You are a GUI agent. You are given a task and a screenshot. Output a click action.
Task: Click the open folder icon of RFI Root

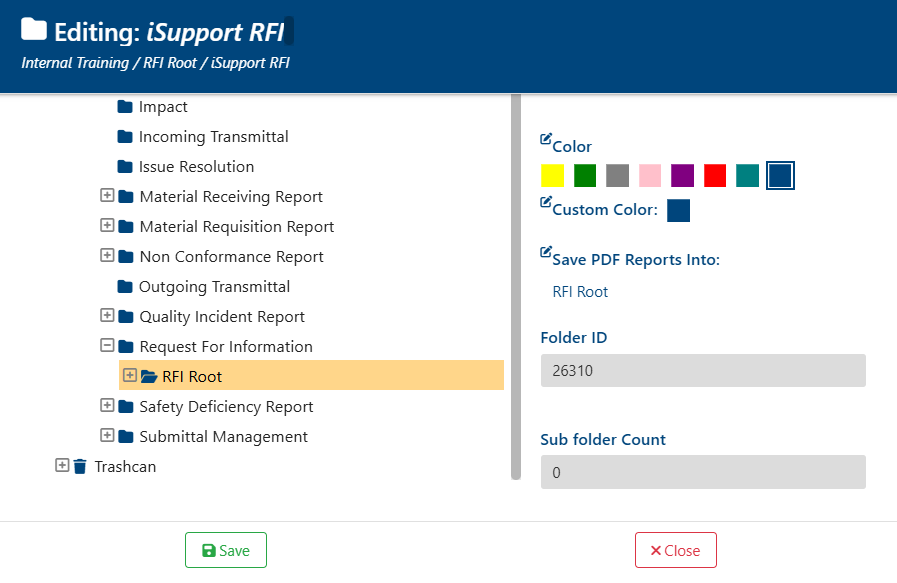tap(149, 376)
